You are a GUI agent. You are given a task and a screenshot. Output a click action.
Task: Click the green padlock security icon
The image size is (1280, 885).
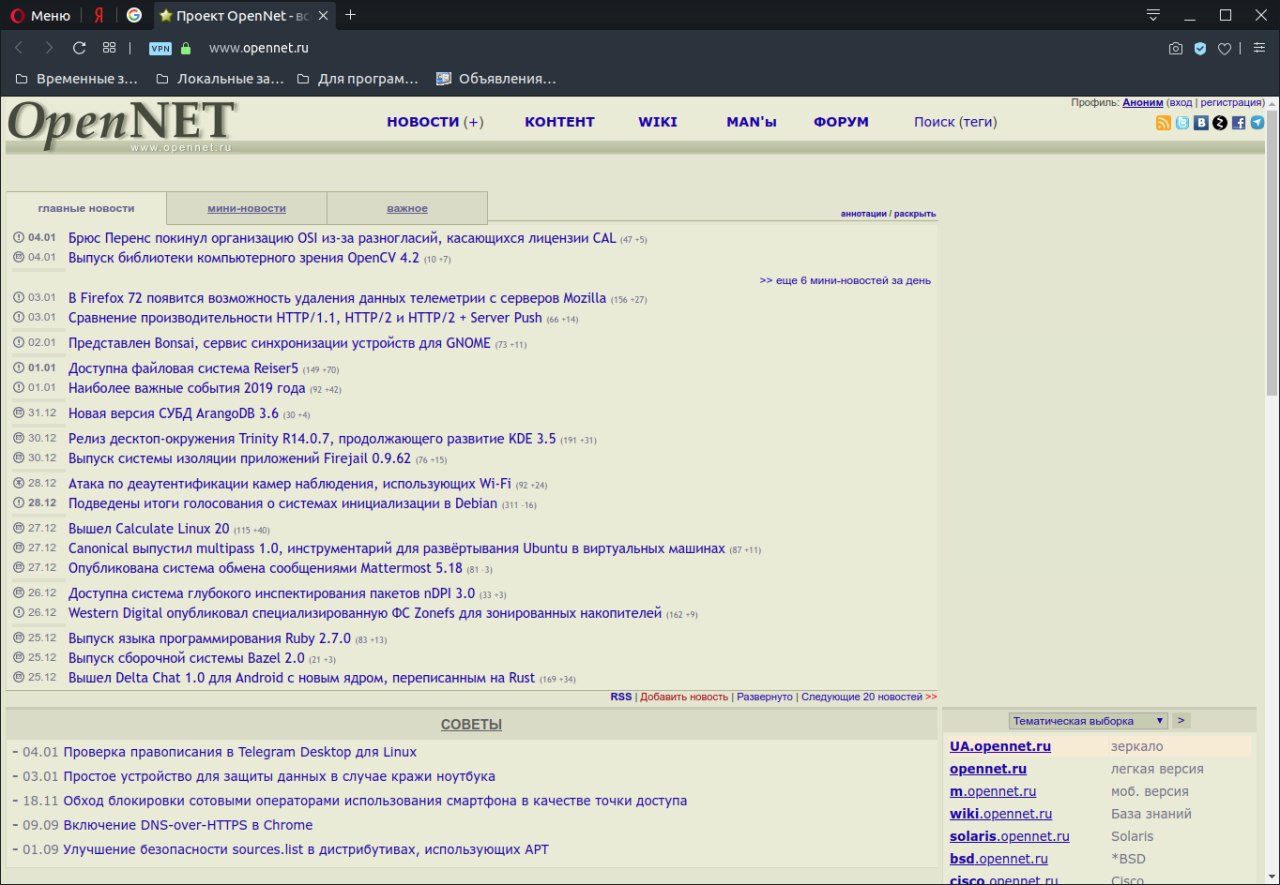tap(185, 48)
